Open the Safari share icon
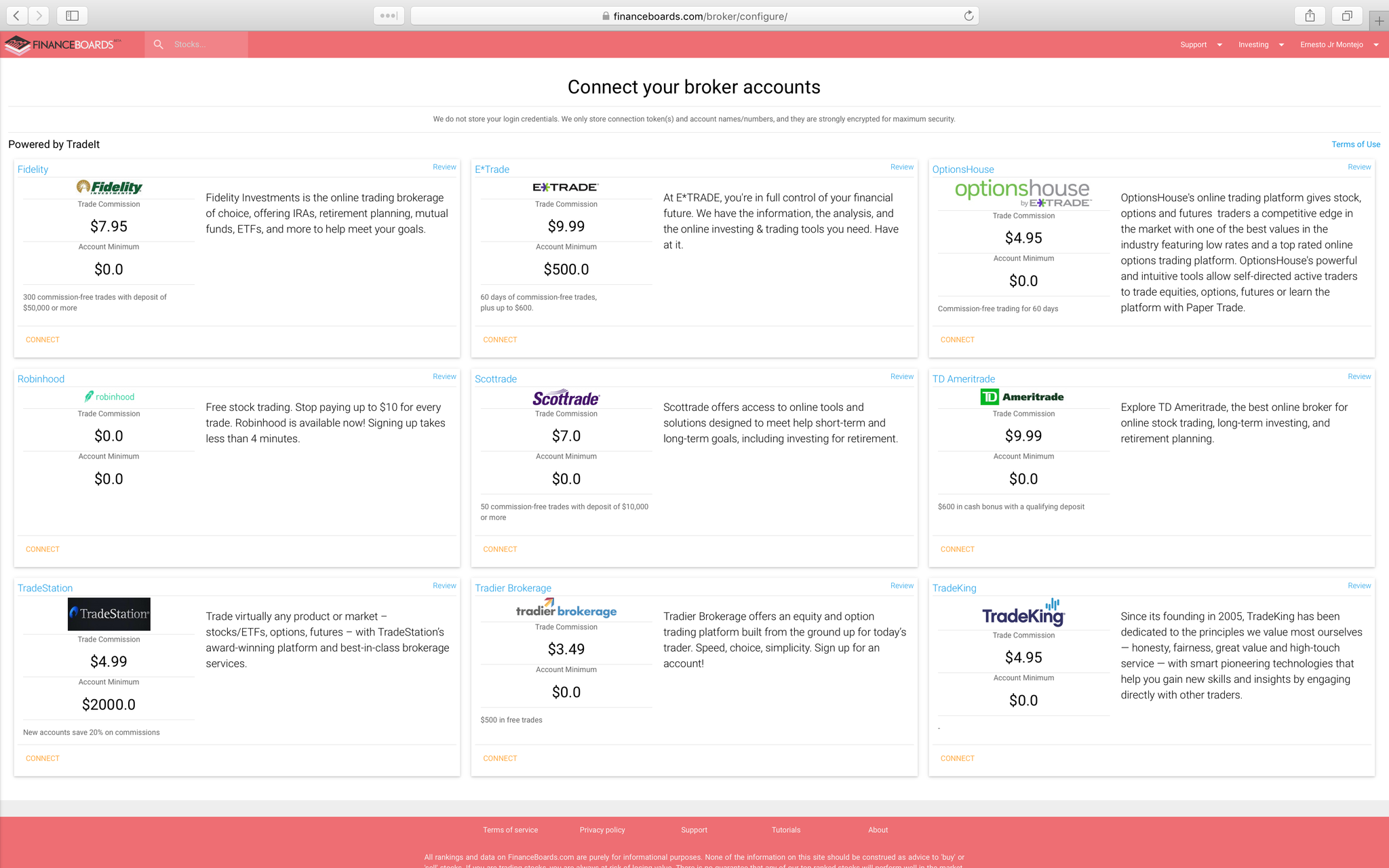The width and height of the screenshot is (1389, 868). [x=1310, y=16]
